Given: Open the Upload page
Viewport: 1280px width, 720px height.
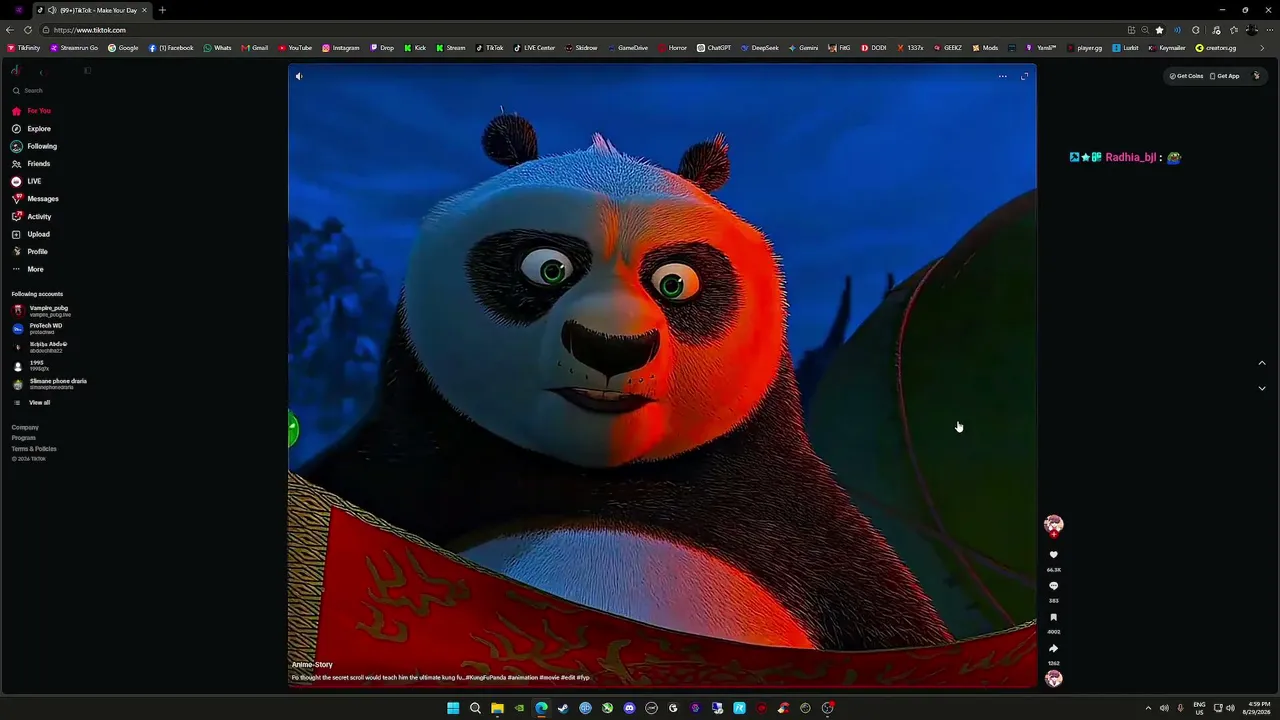Looking at the screenshot, I should (x=31, y=234).
